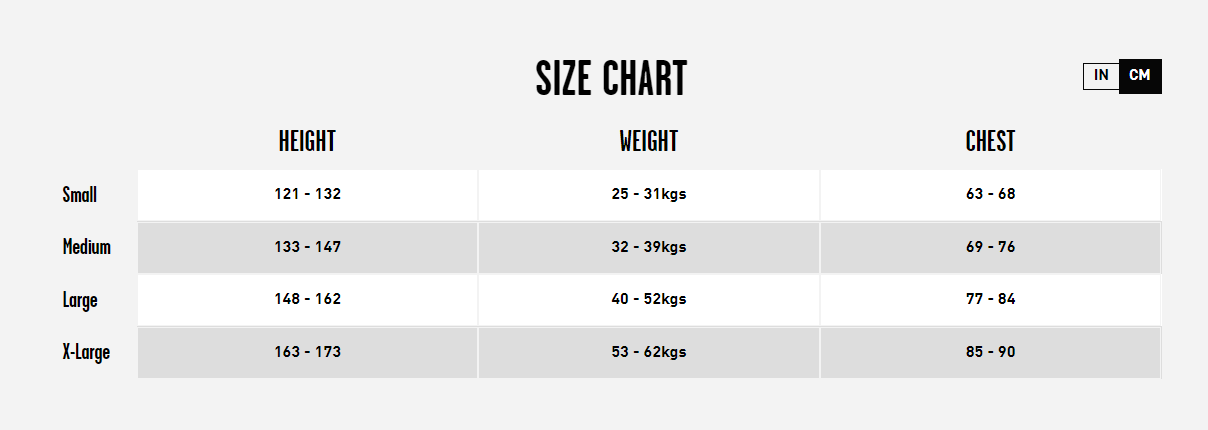Click the 133 - 147 height cell
Screen dimensions: 1208x430
[308, 247]
